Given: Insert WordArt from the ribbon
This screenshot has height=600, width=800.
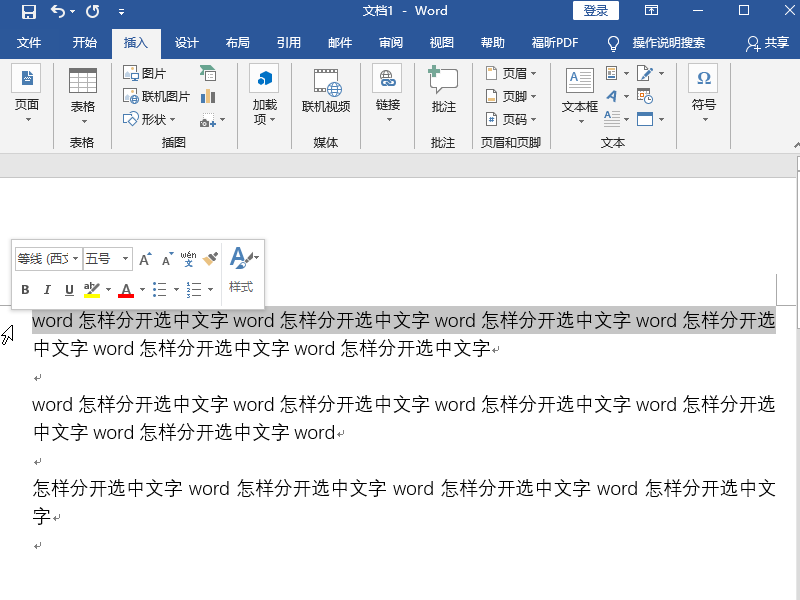Looking at the screenshot, I should pos(612,96).
